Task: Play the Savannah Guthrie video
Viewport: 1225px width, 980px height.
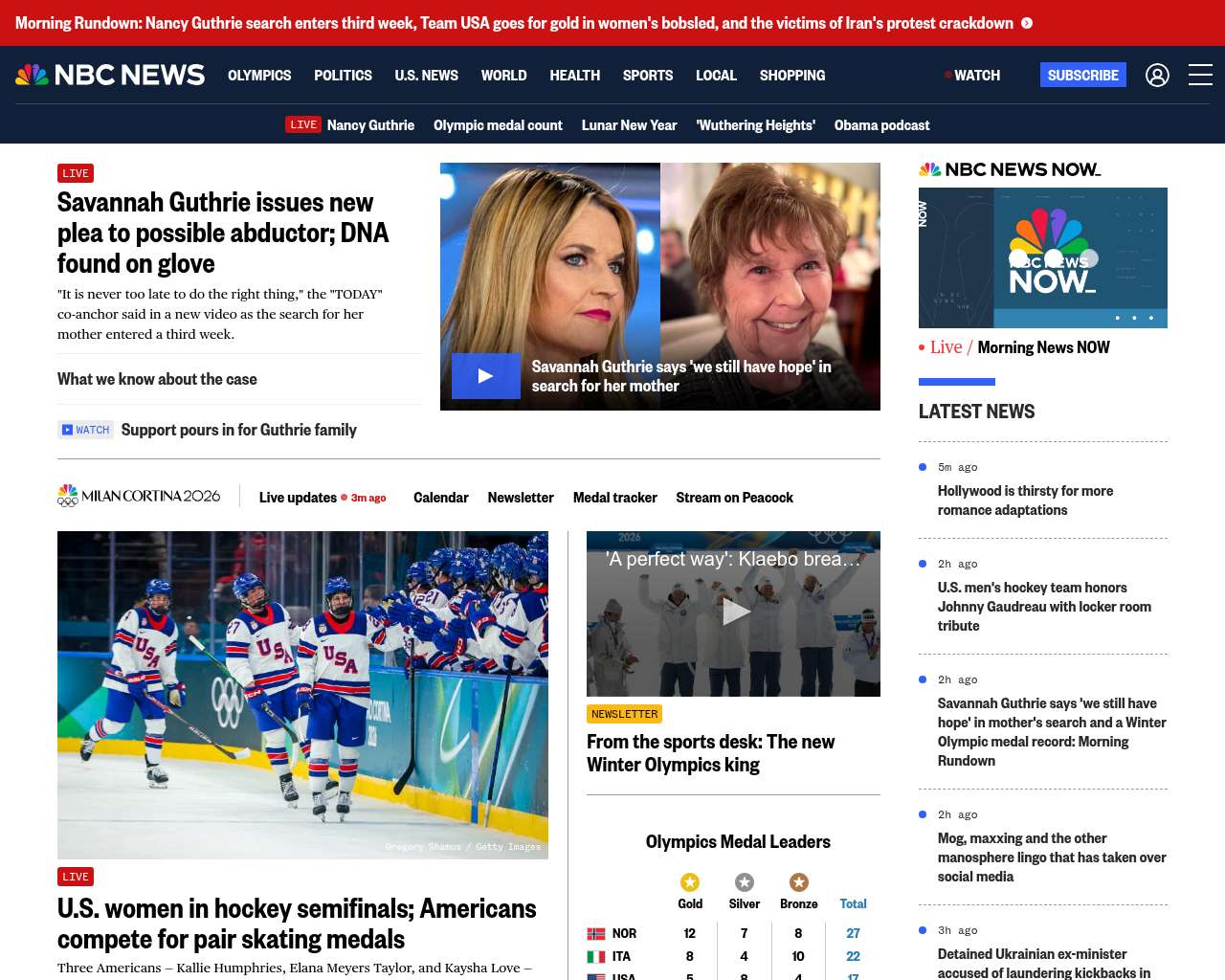Action: [485, 376]
